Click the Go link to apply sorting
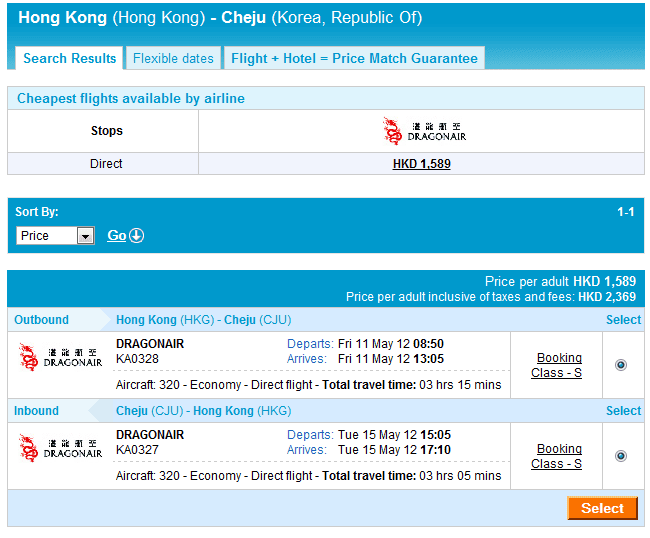Image resolution: width=650 pixels, height=538 pixels. pyautogui.click(x=117, y=236)
